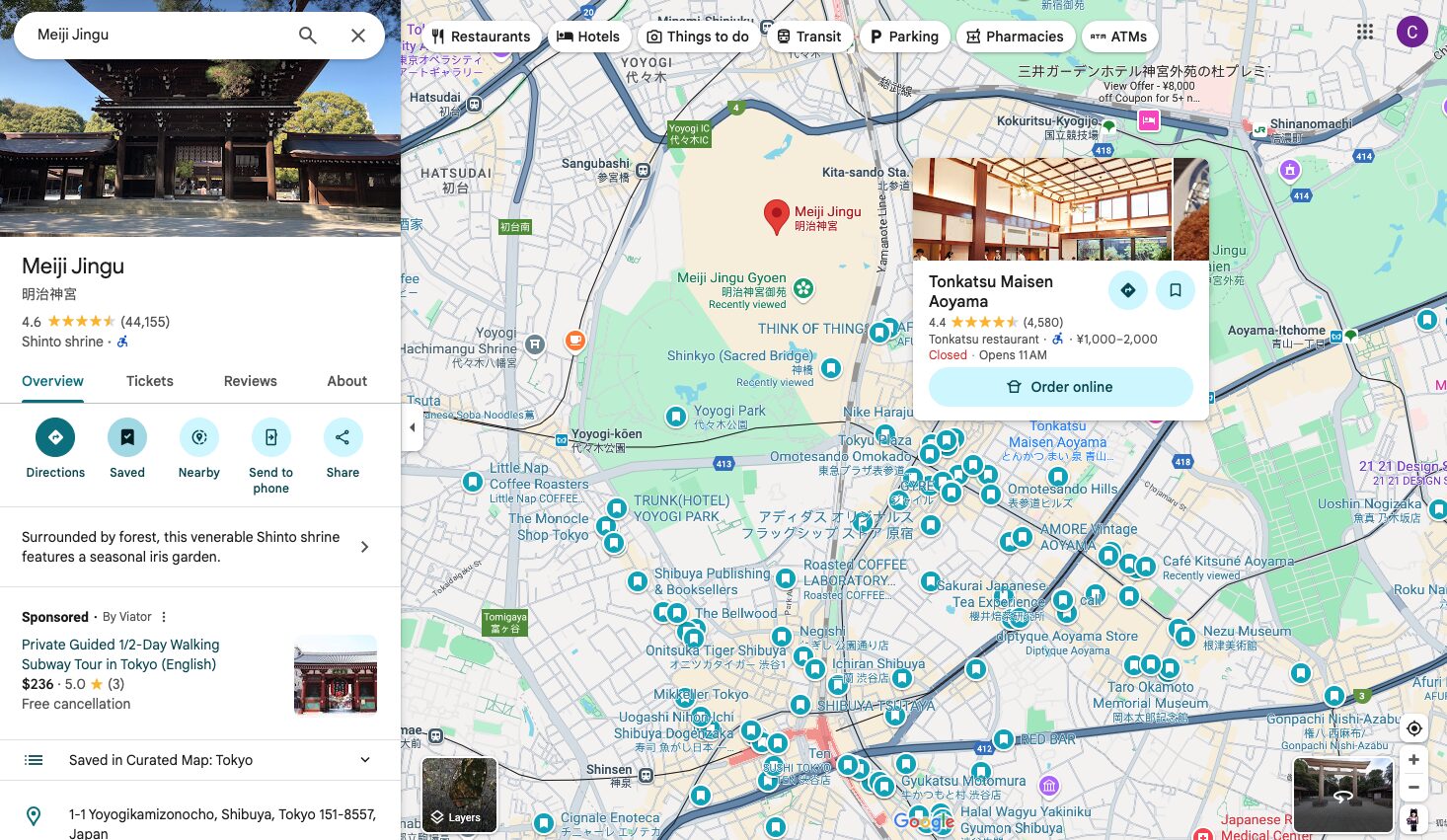Click Shinkyo Sacred Bridge saved pin
Screen dimensions: 1447x840
pyautogui.click(x=831, y=368)
